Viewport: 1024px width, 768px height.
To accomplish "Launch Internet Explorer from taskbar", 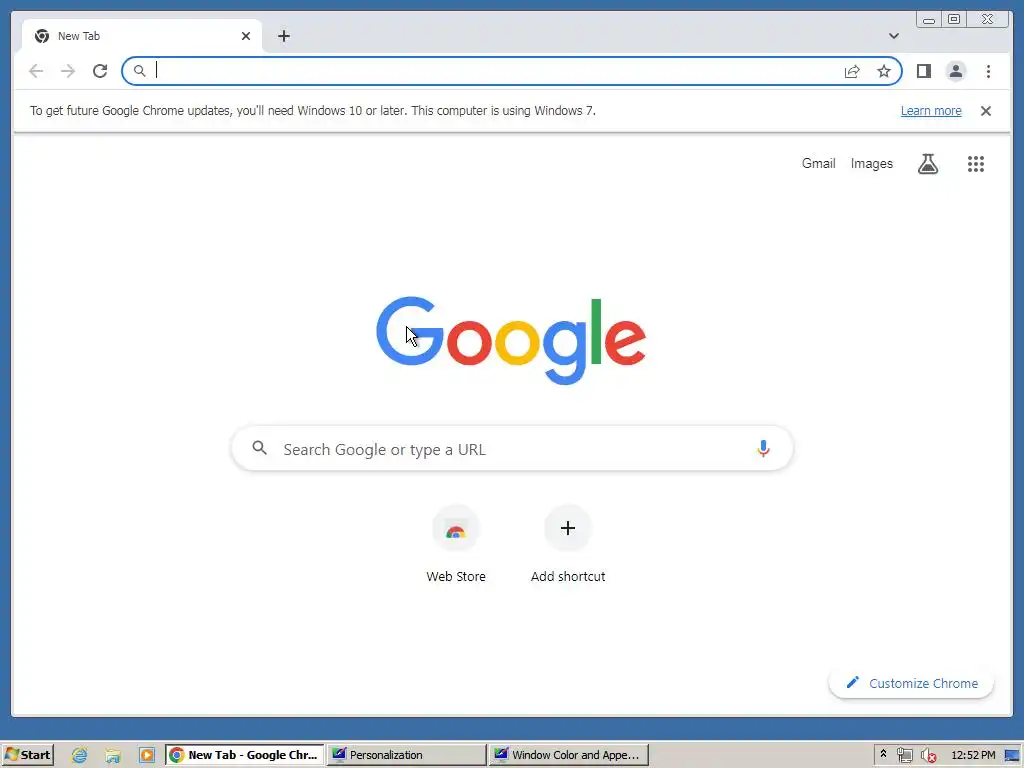I will coord(80,755).
